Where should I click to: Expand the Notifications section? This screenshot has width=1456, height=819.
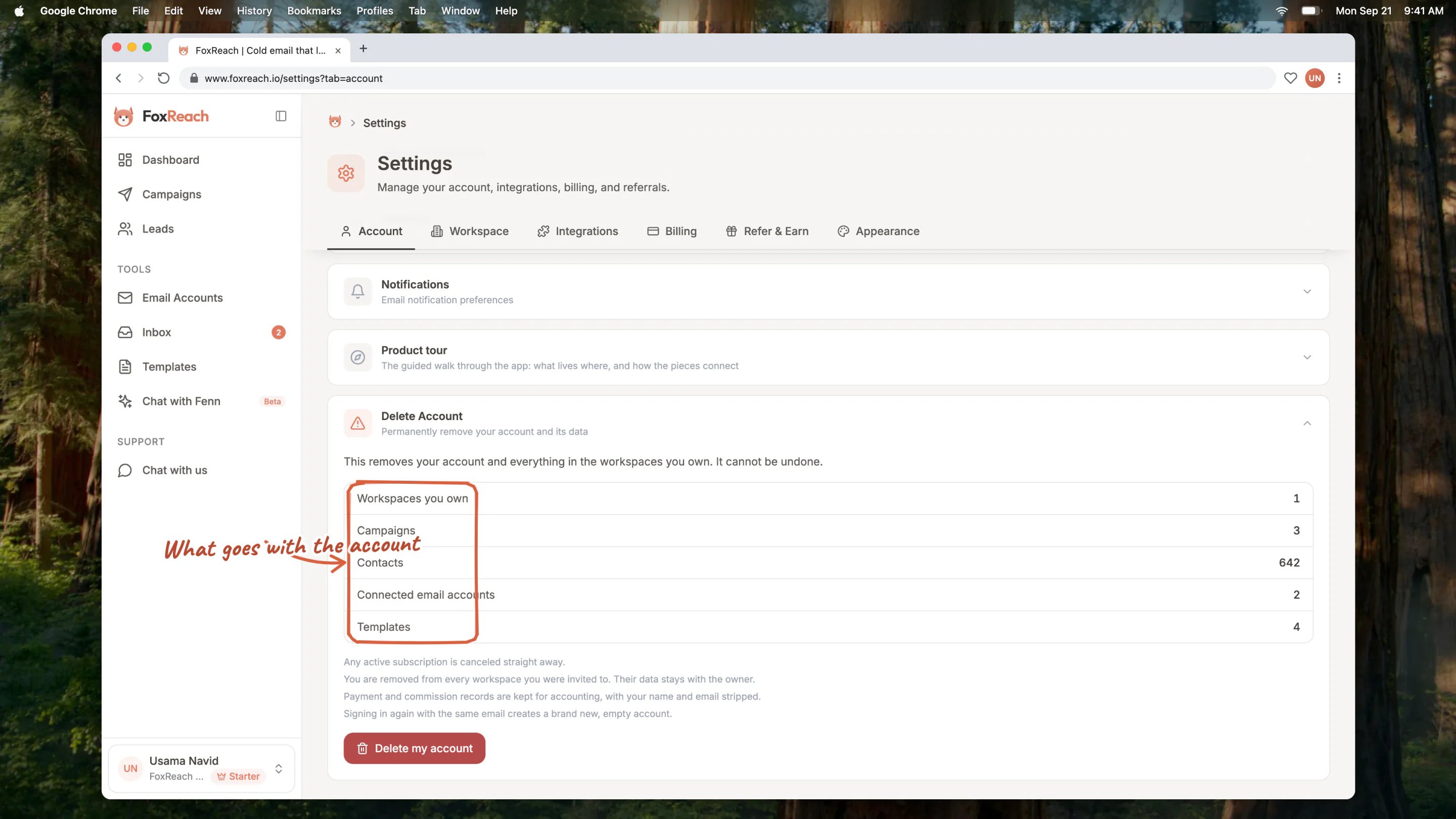tap(1307, 292)
